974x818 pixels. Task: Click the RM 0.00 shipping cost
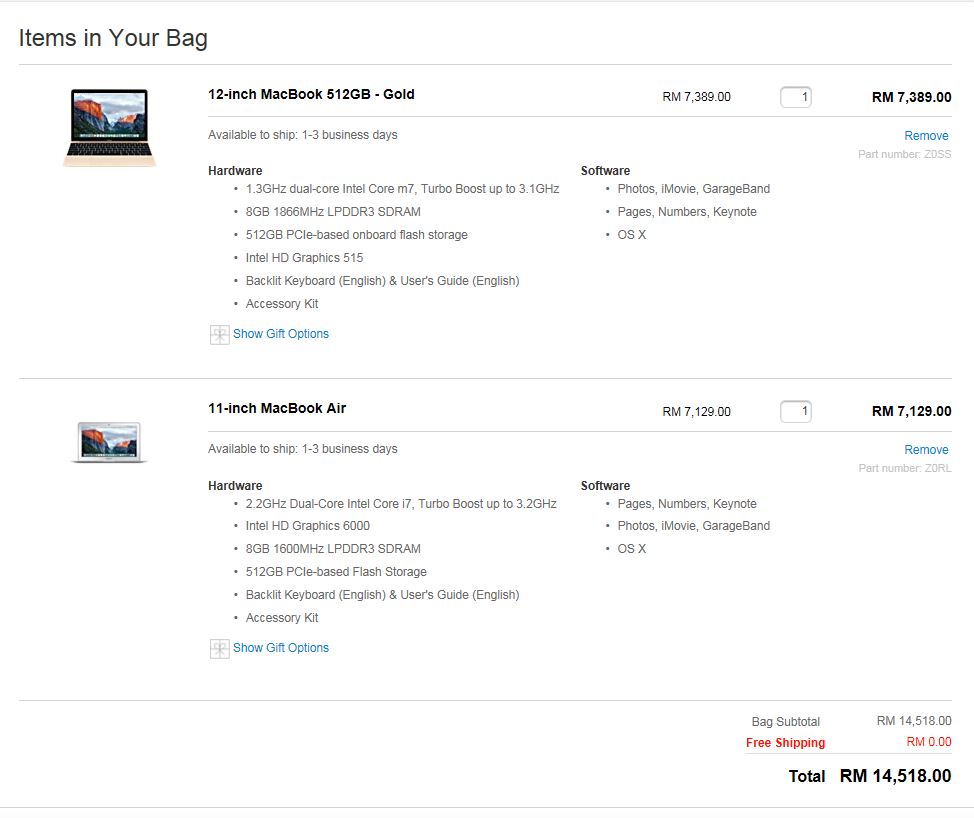tap(929, 742)
